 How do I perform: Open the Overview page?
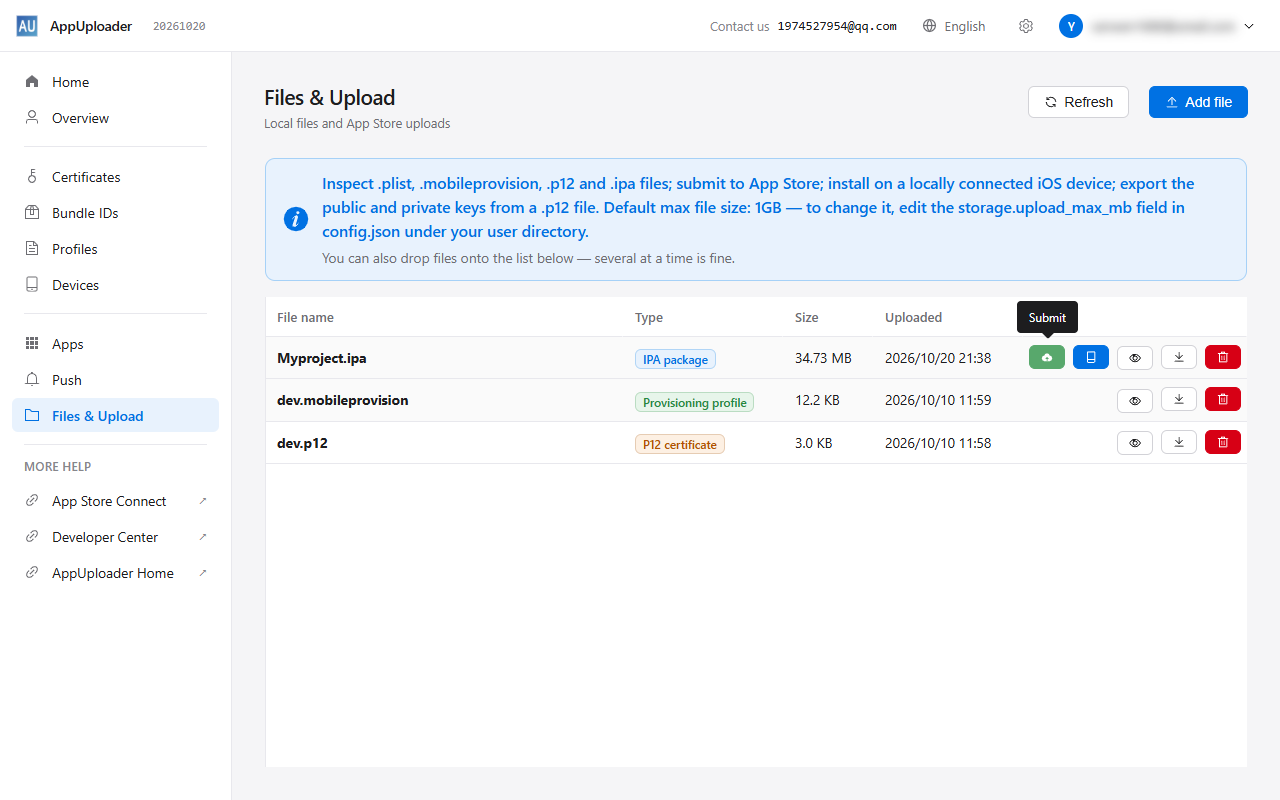coord(115,118)
